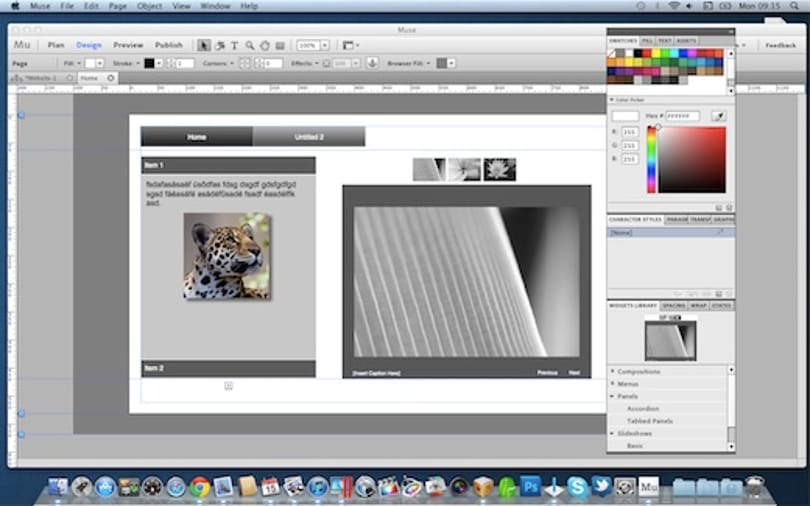The image size is (810, 506).
Task: Click the rainbow hue slider strip
Action: (651, 160)
